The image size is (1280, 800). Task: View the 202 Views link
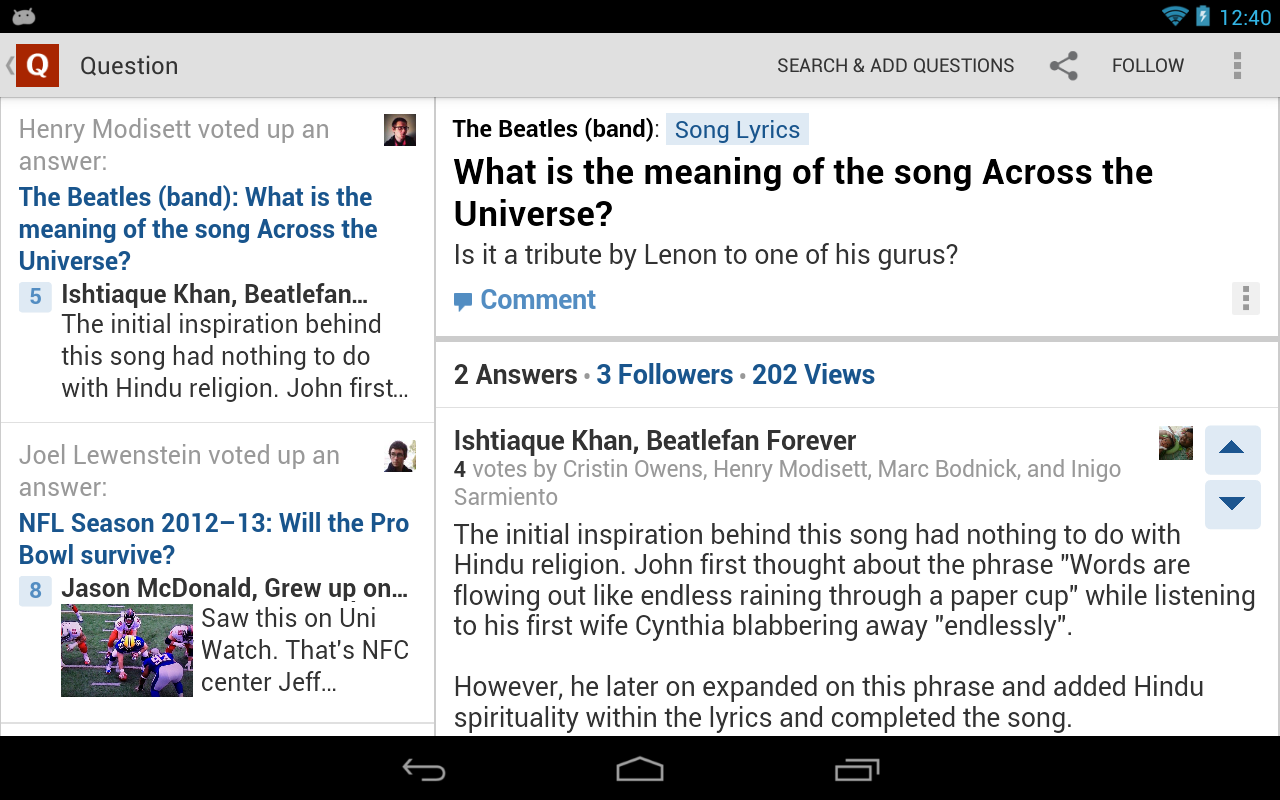tap(813, 374)
